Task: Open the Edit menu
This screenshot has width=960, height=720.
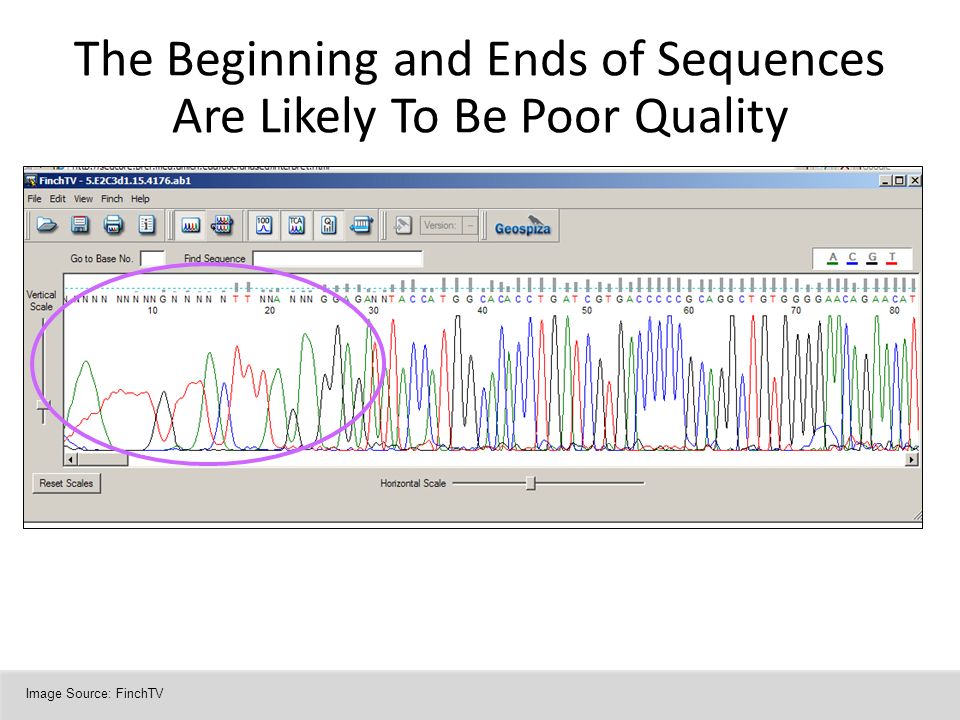Action: coord(58,199)
